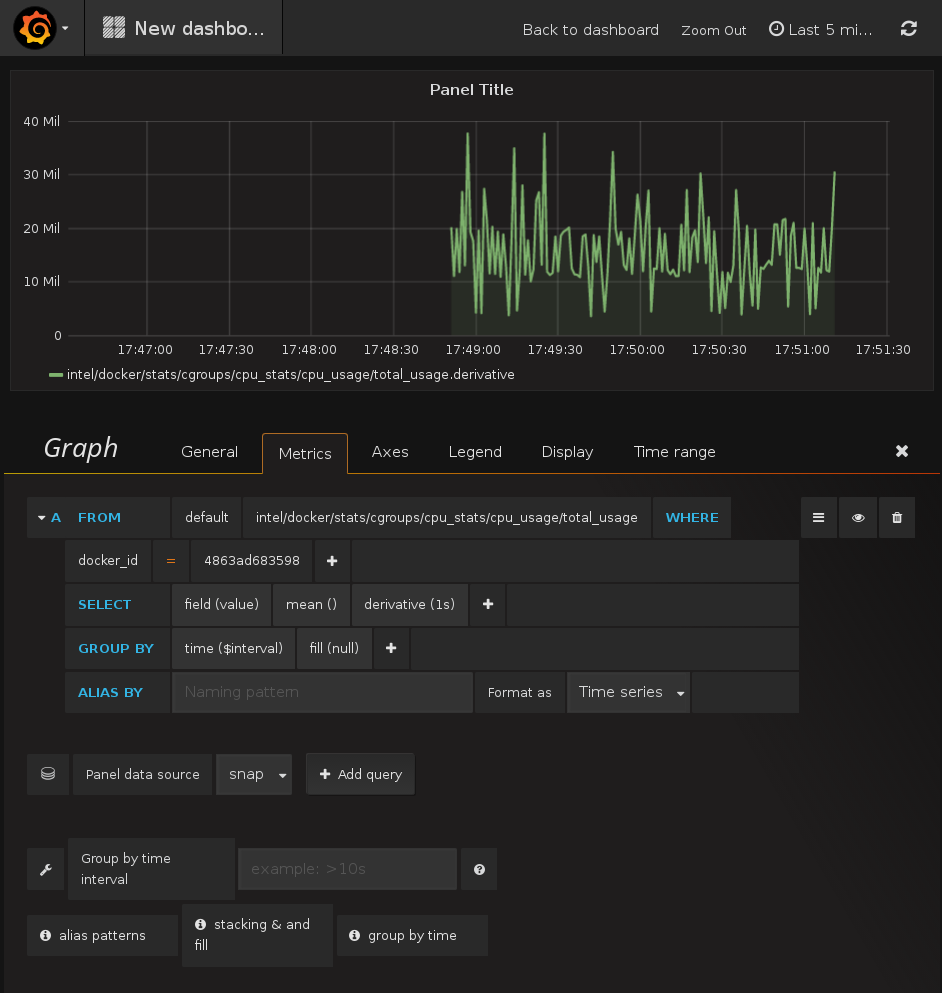Click the green legend color line

coord(56,375)
